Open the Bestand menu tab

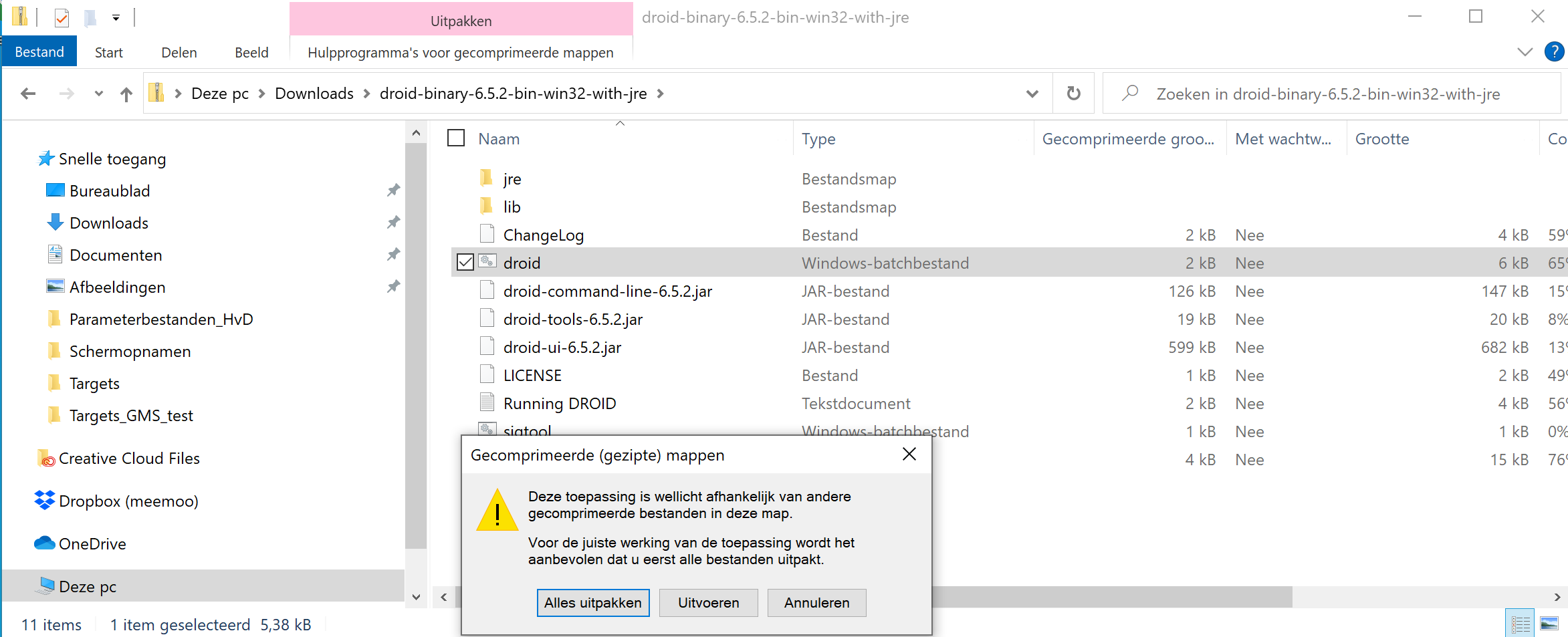(x=39, y=52)
